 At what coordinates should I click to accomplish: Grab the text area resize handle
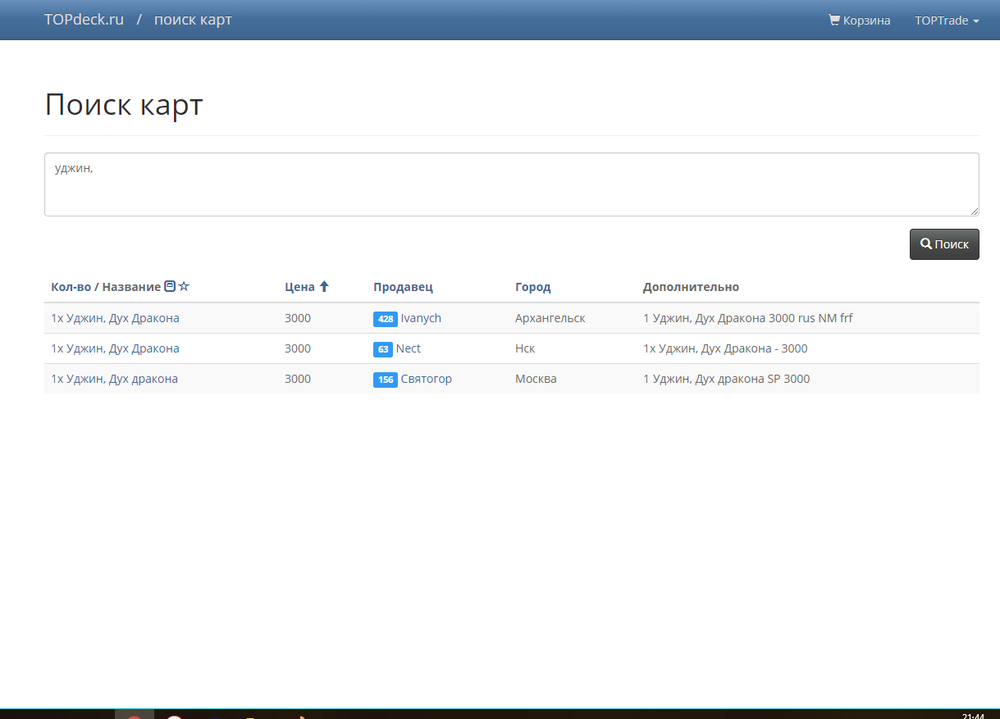pos(974,211)
